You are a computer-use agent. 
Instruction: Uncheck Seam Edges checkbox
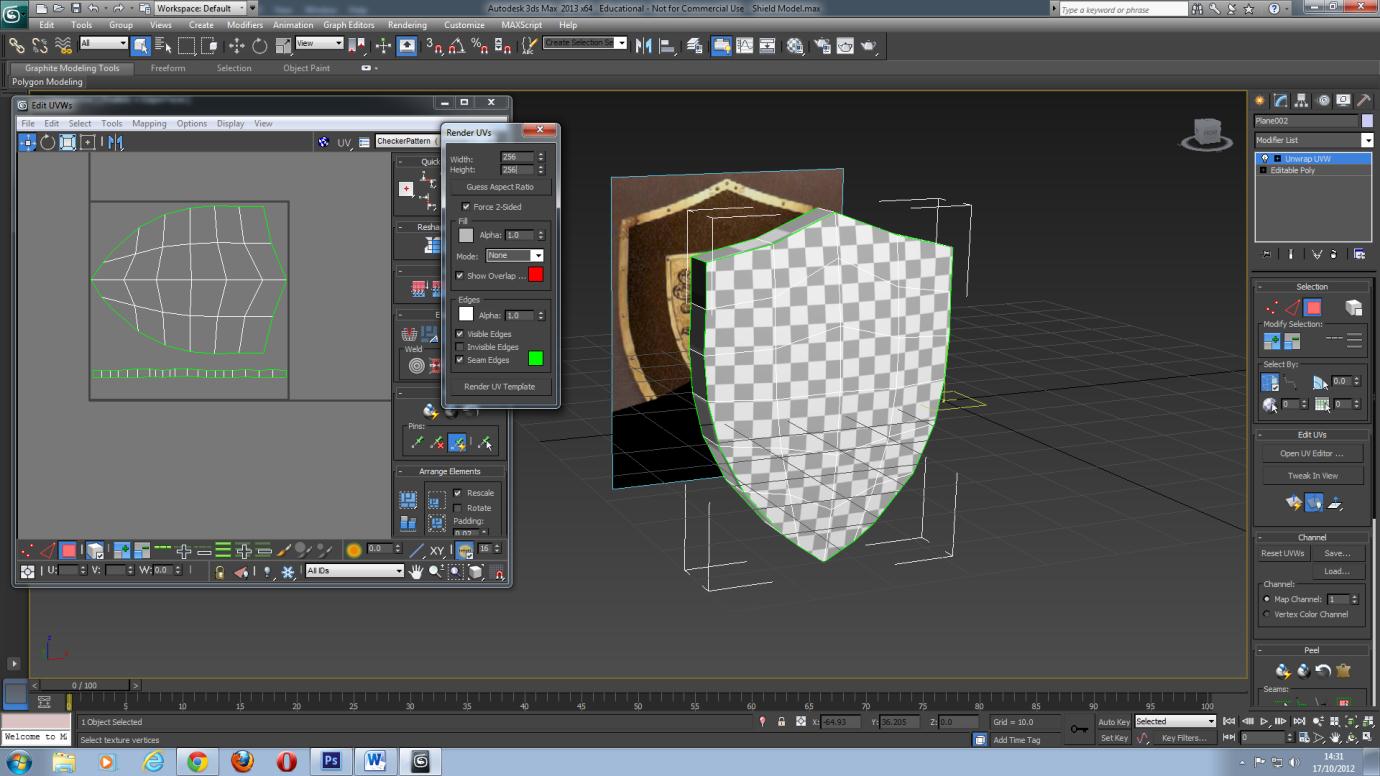[x=460, y=360]
